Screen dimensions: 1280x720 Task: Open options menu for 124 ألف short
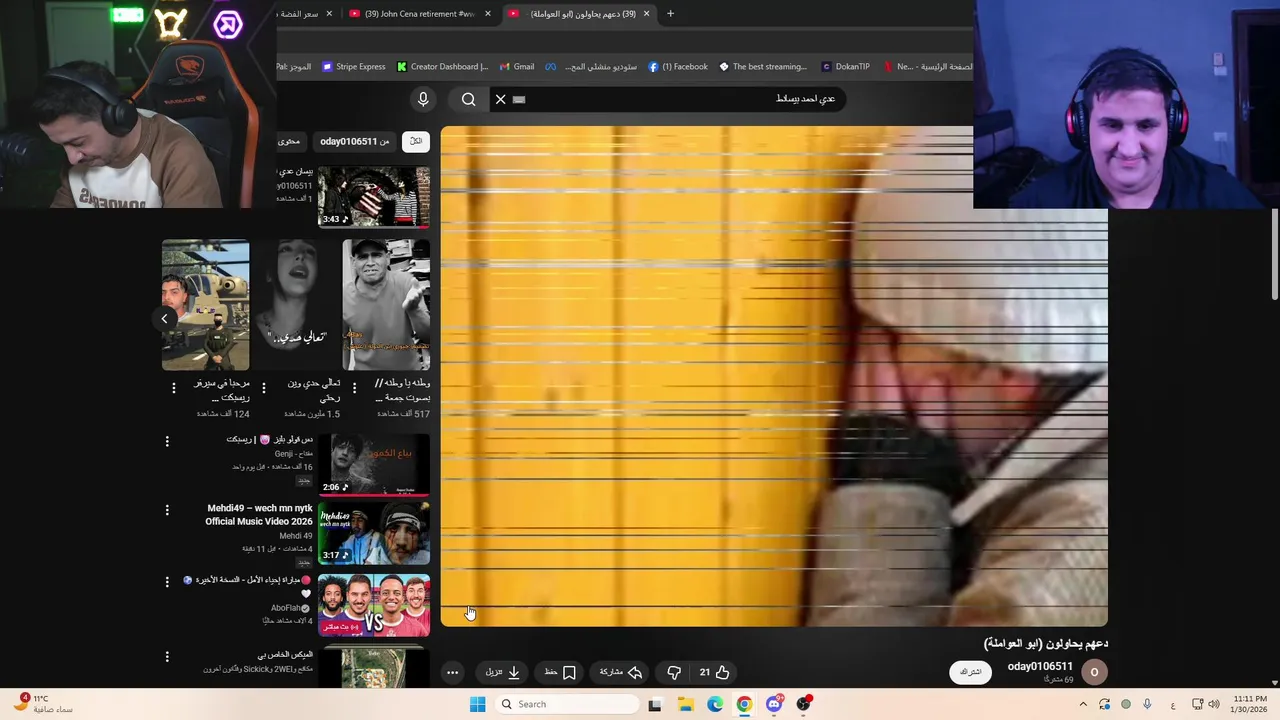[174, 388]
